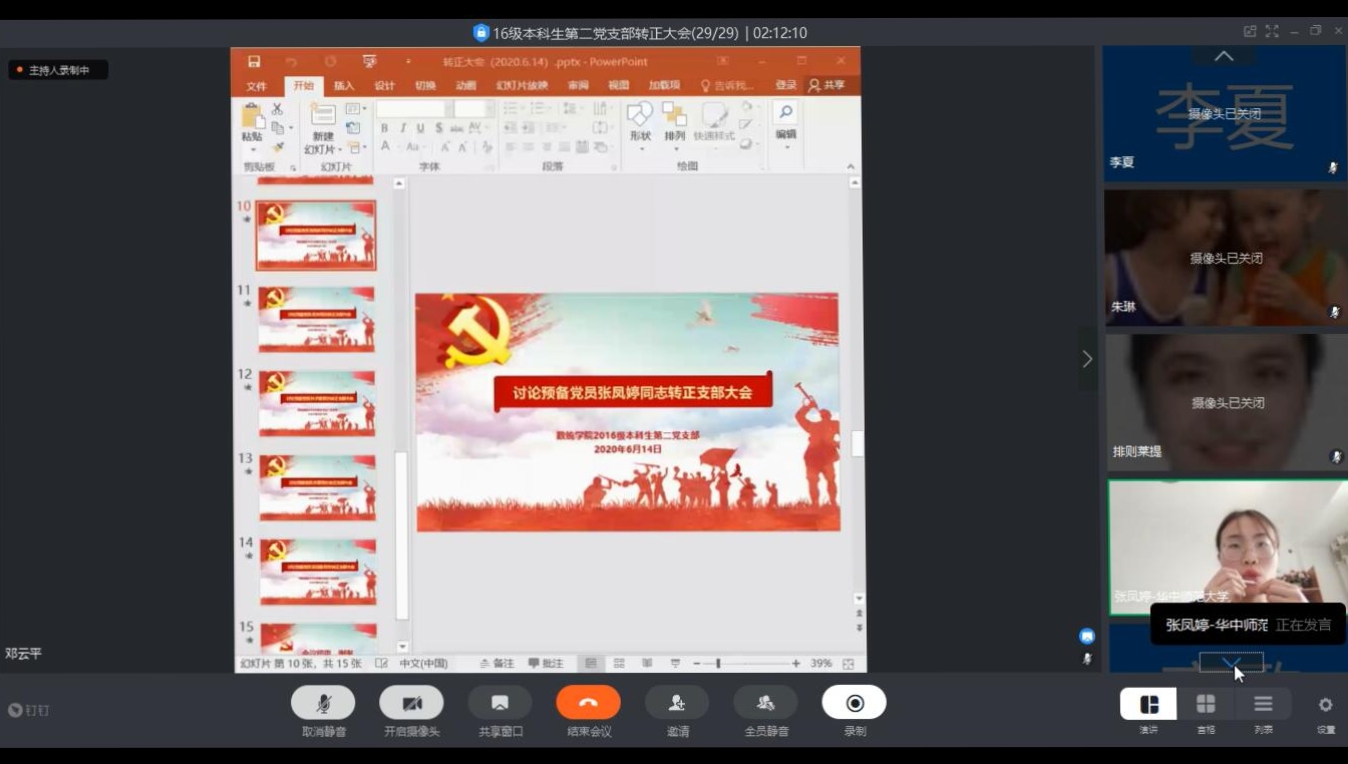
Task: Open the 幻灯片放映 ribbon tab
Action: coord(522,86)
